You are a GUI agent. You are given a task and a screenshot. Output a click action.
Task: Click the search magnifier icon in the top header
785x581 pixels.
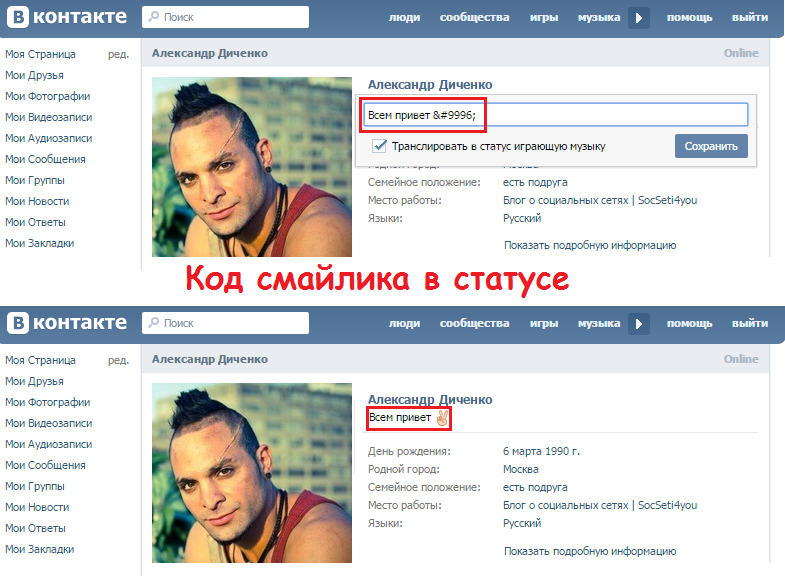click(154, 17)
